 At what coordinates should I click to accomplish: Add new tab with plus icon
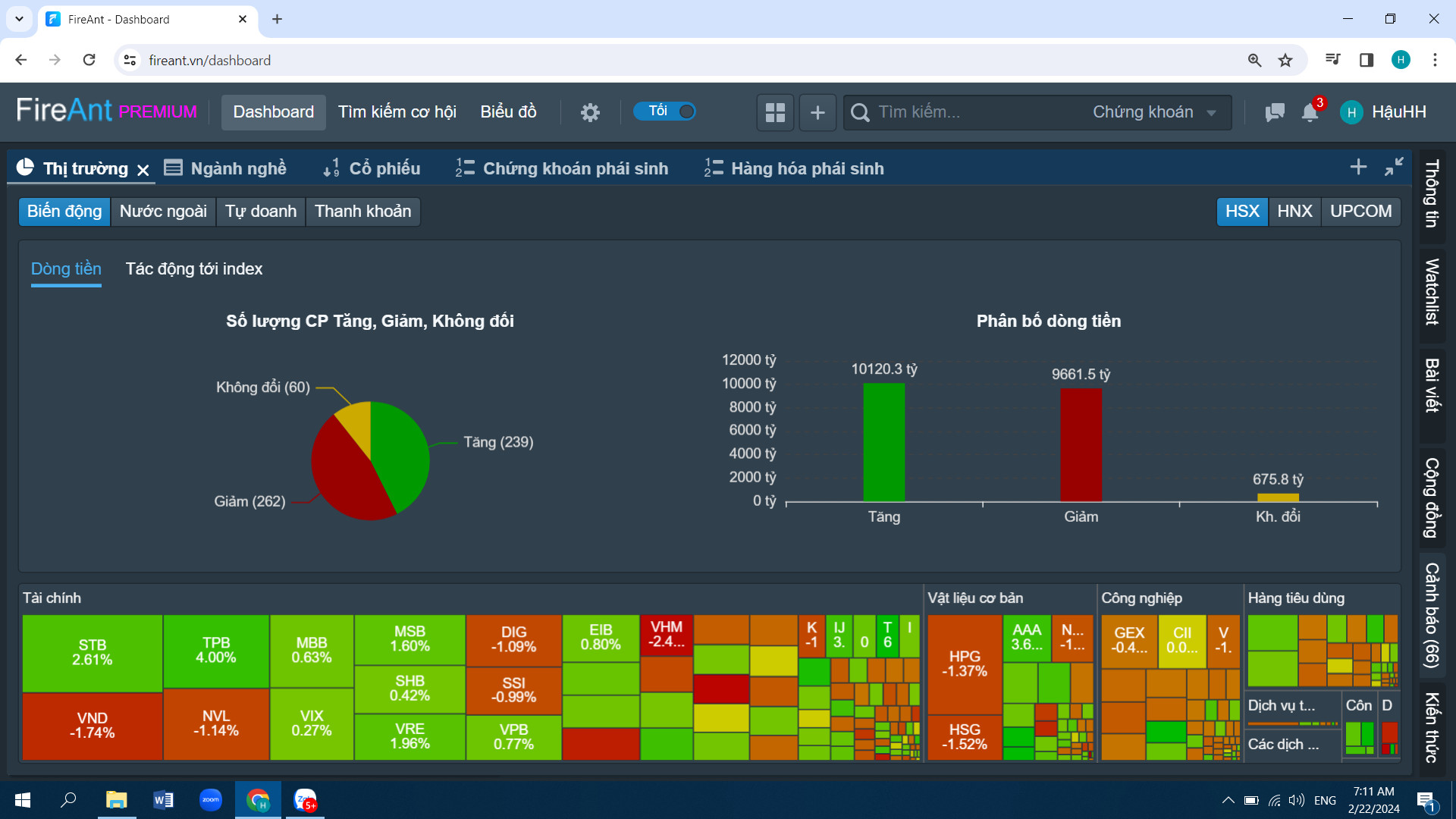1358,167
